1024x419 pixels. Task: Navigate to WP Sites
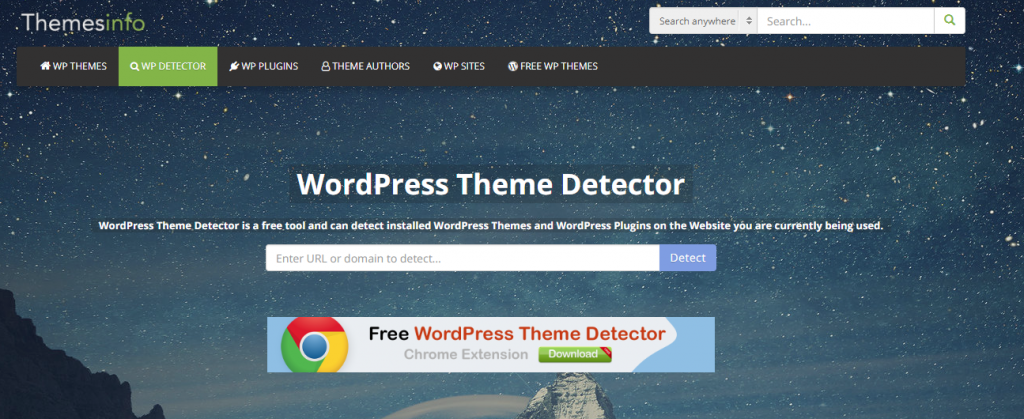(458, 66)
